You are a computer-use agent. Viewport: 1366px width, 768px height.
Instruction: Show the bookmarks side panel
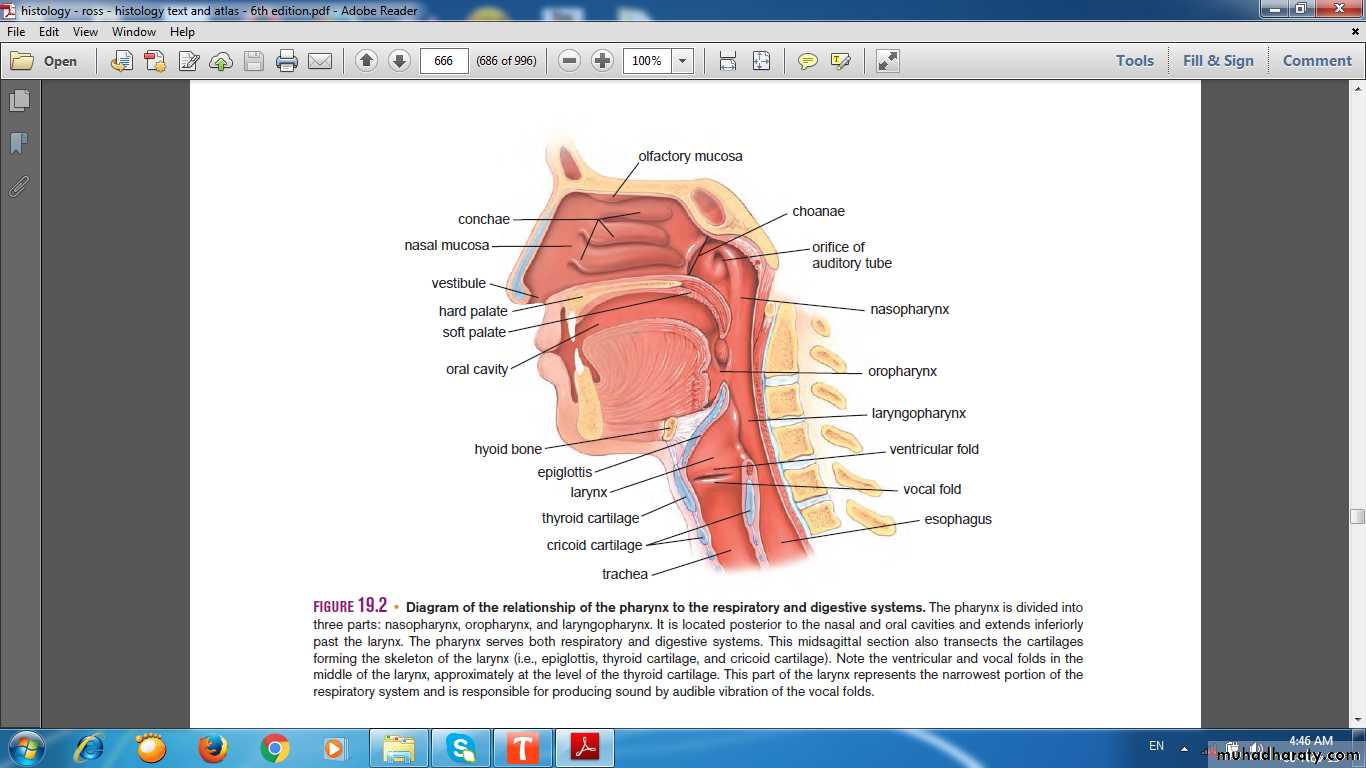coord(19,144)
